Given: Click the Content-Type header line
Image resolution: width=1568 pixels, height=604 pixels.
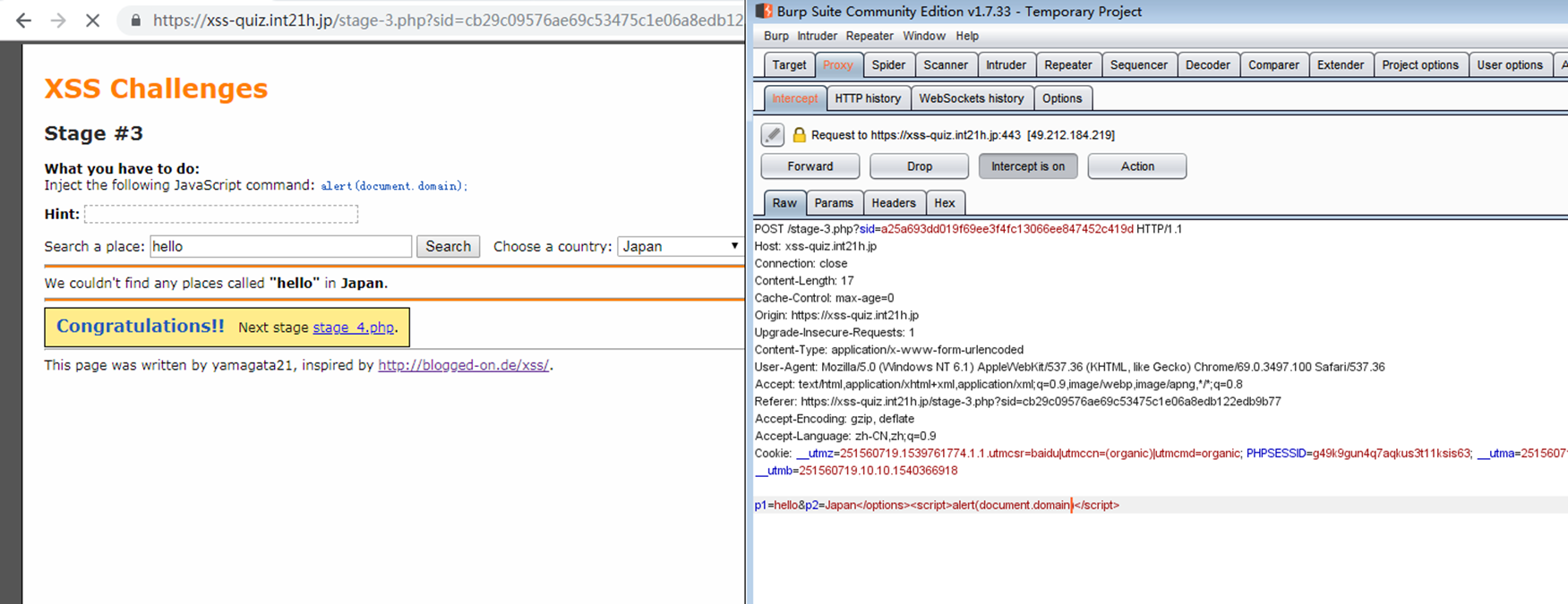Looking at the screenshot, I should pos(889,350).
